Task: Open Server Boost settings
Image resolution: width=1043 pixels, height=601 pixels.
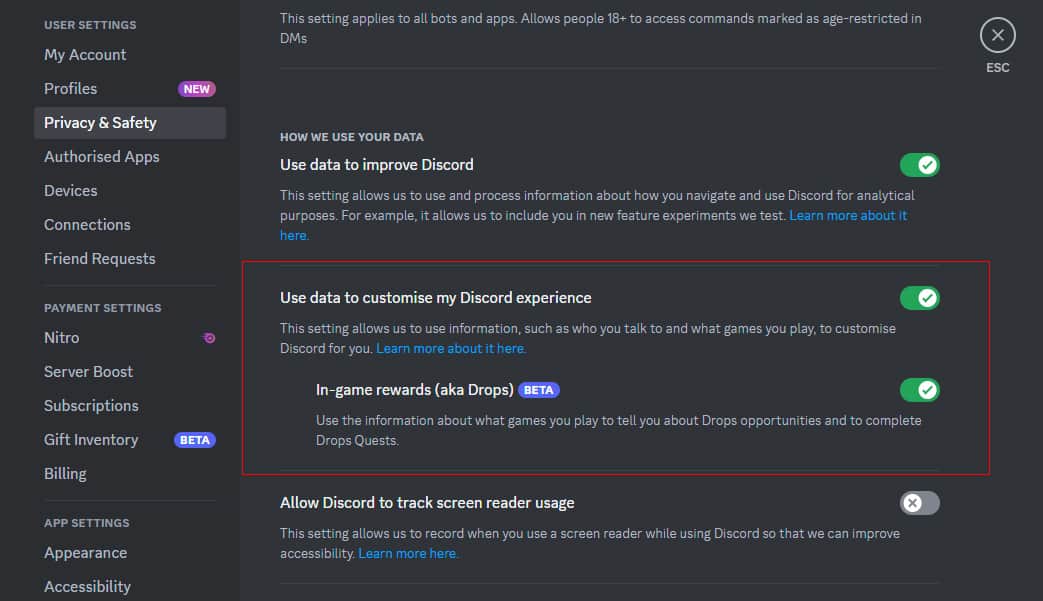Action: (x=88, y=372)
